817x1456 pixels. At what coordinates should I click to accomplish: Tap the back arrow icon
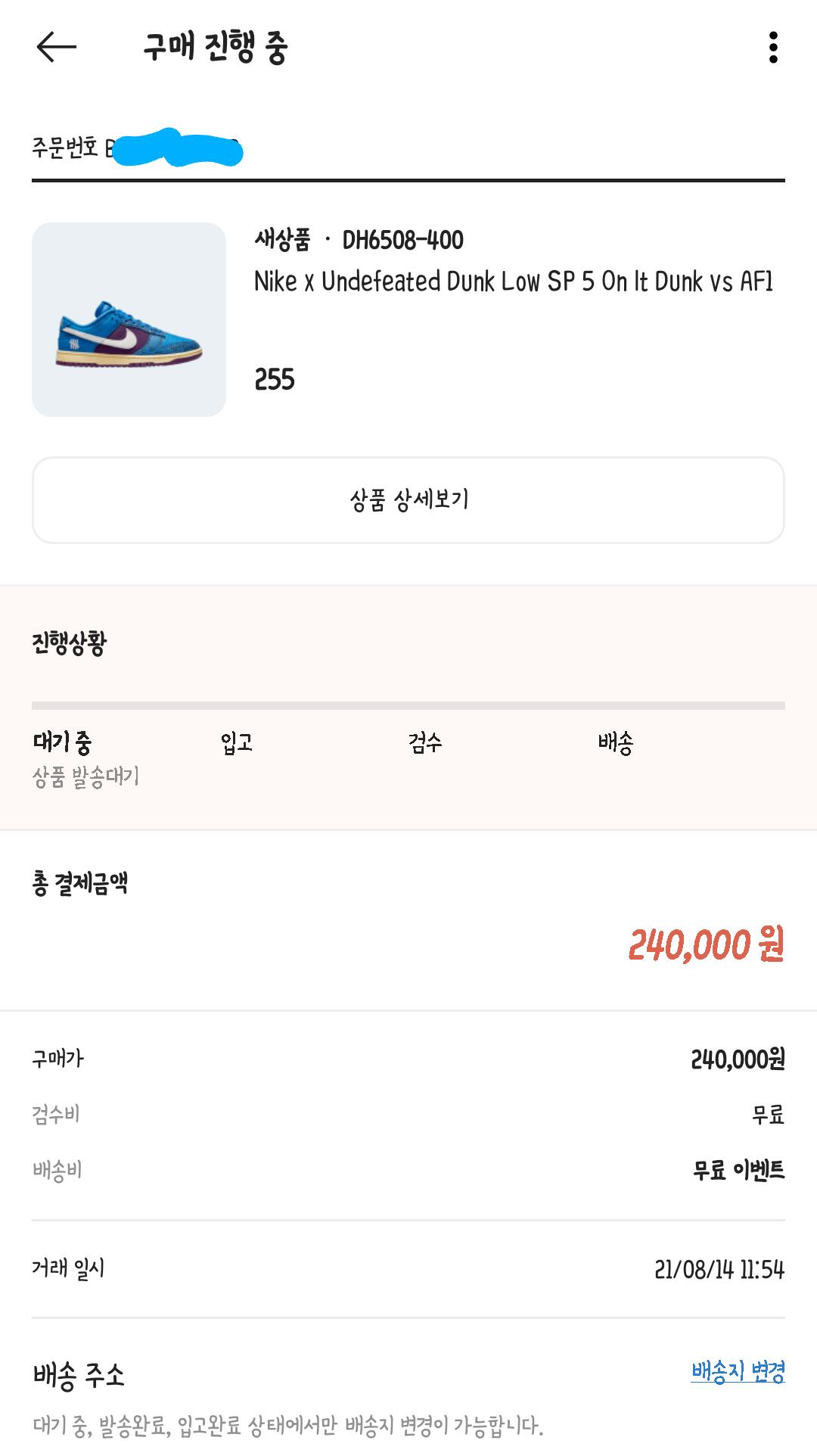point(57,47)
